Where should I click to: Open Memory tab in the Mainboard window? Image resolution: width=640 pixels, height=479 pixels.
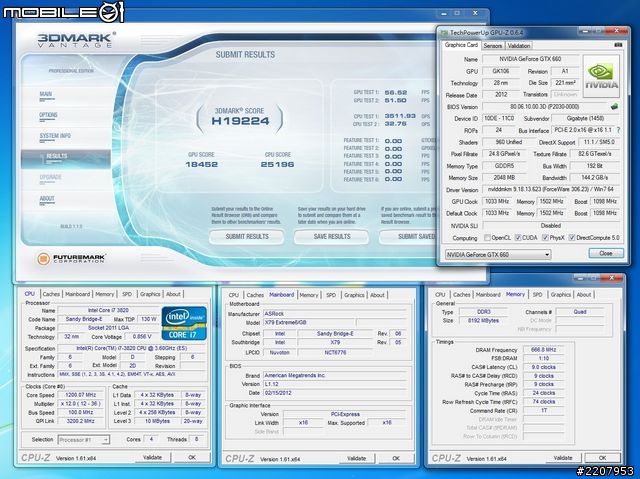tap(309, 295)
